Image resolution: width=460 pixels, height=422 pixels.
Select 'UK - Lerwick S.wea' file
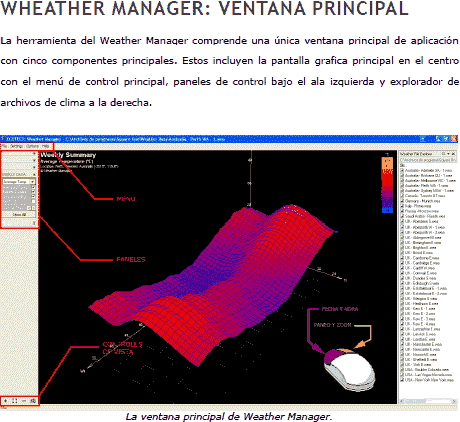pos(420,334)
